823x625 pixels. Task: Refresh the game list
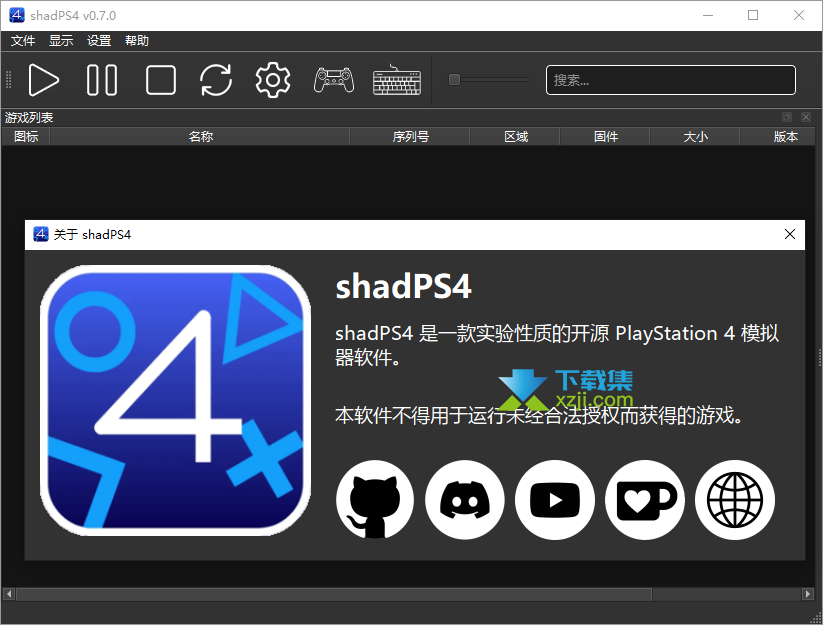coord(216,80)
